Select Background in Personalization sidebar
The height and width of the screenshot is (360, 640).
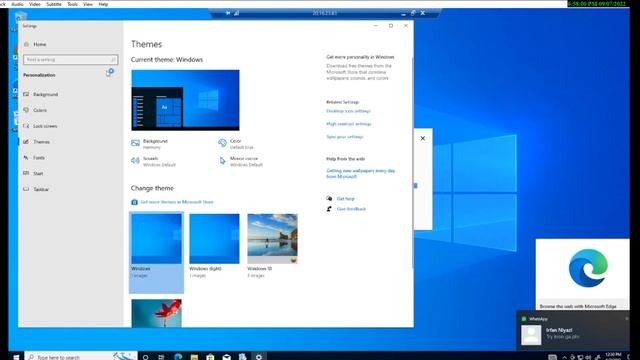tap(45, 94)
